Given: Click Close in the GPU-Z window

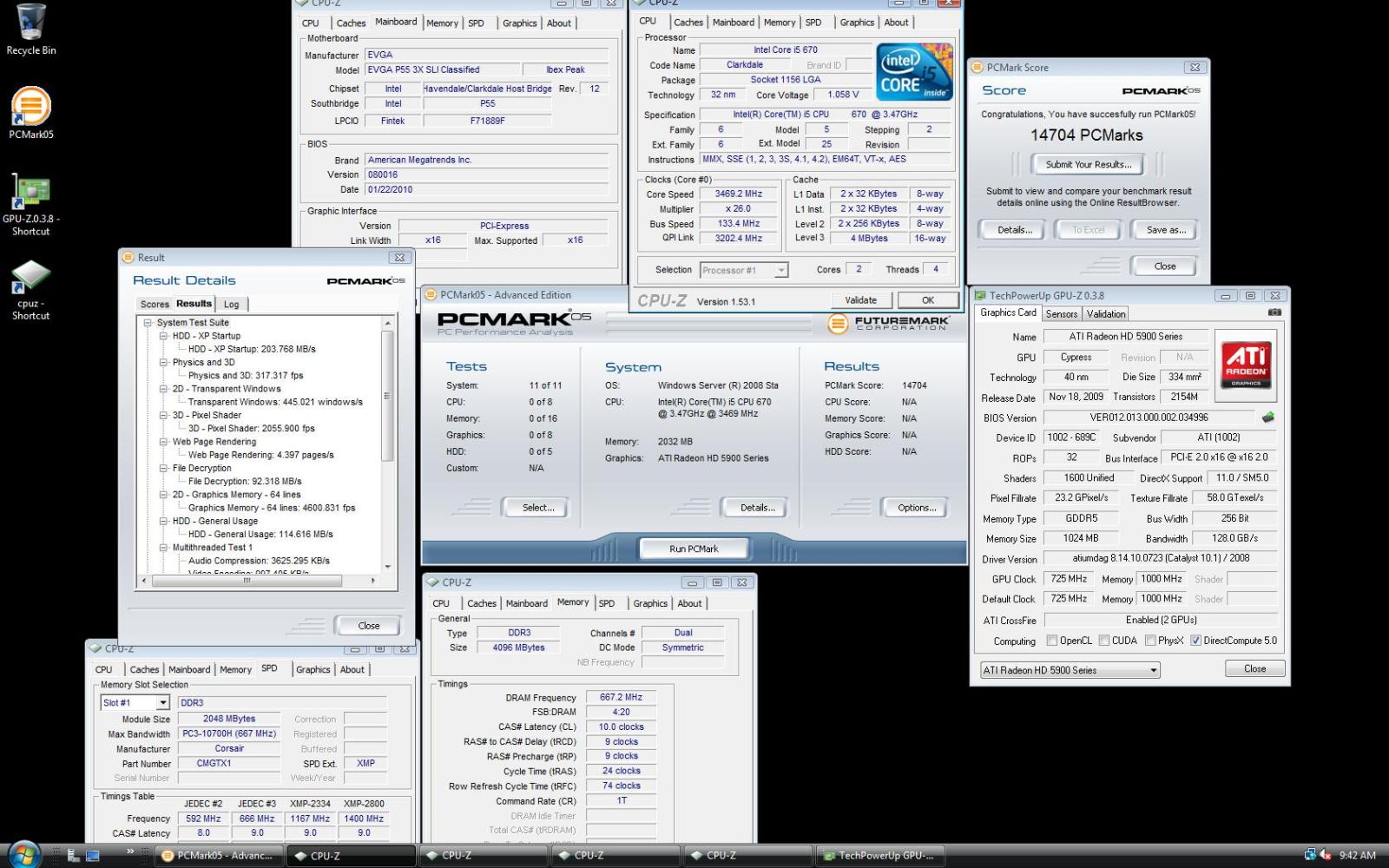Looking at the screenshot, I should (1254, 668).
